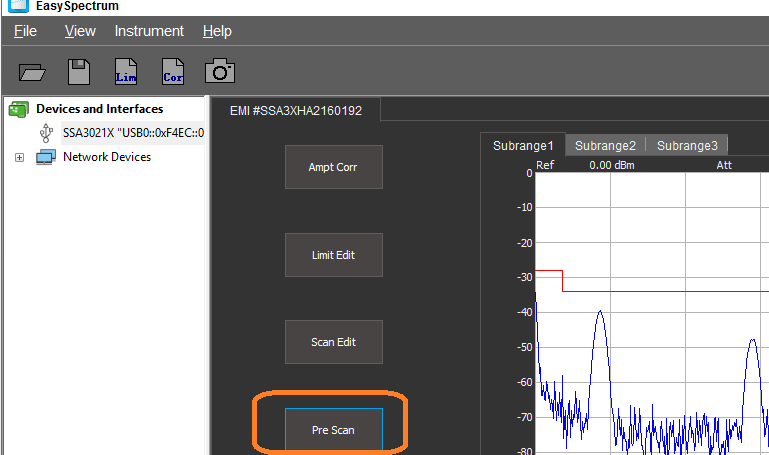Open the Scan Edit button
769x455 pixels.
click(333, 342)
